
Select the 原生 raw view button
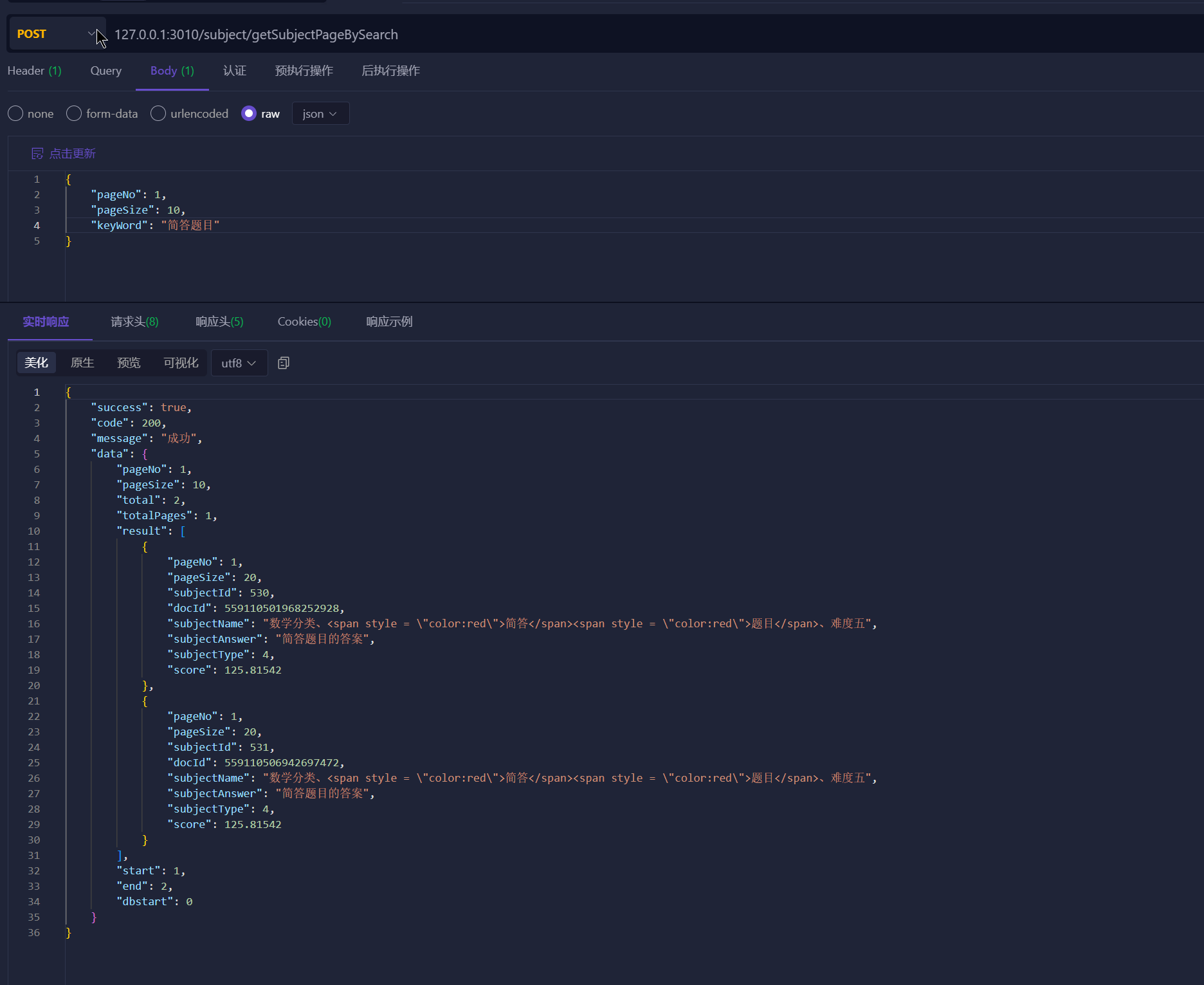[x=82, y=363]
